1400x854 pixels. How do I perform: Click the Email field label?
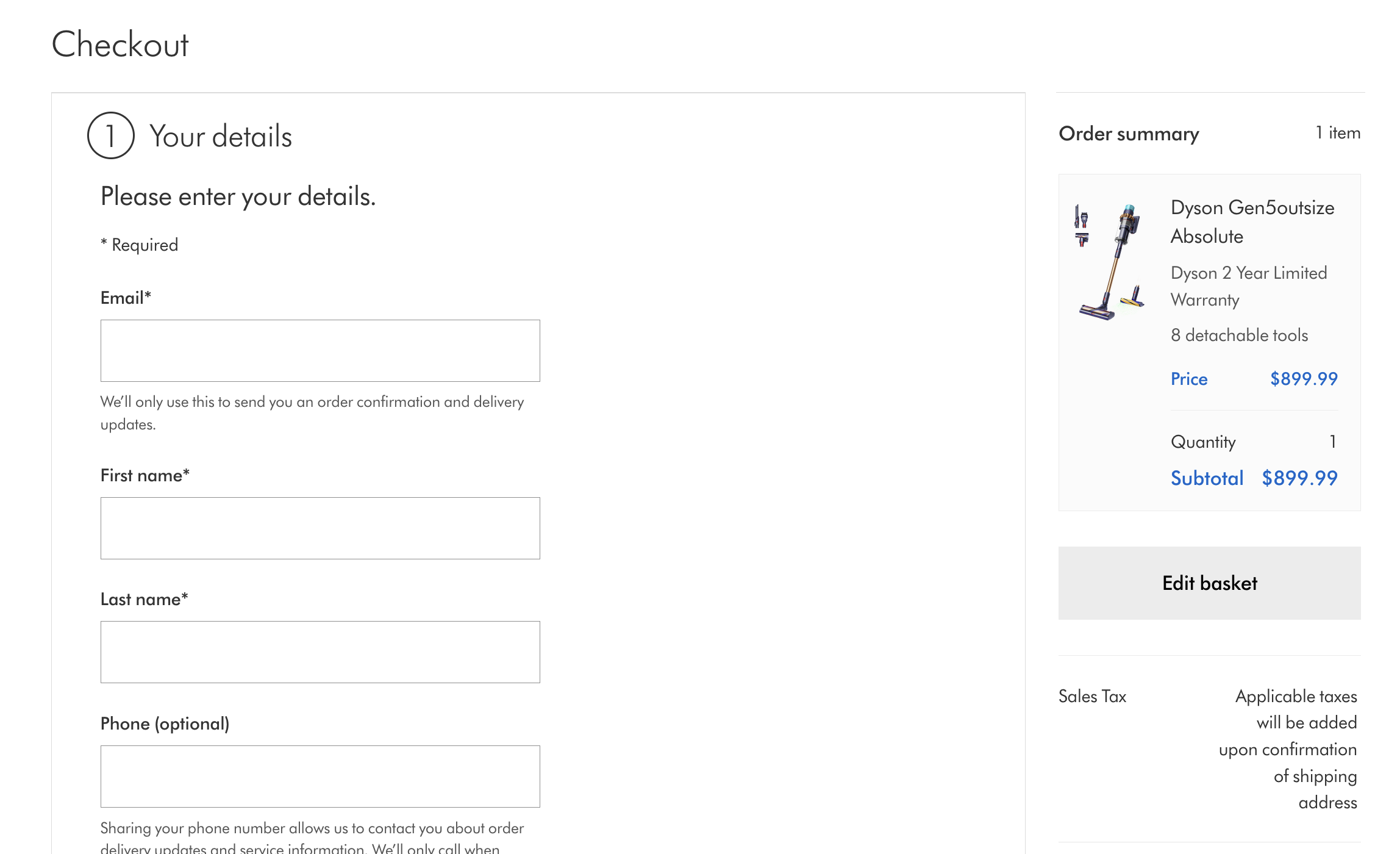126,298
